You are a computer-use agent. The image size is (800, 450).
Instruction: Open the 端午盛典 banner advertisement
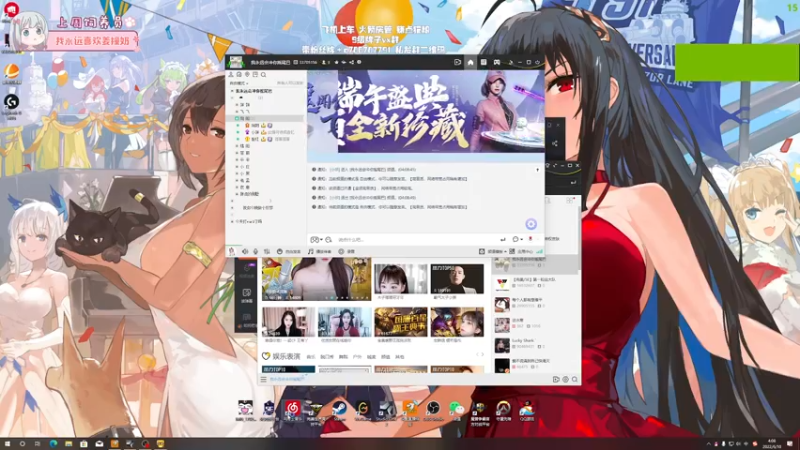tap(426, 111)
